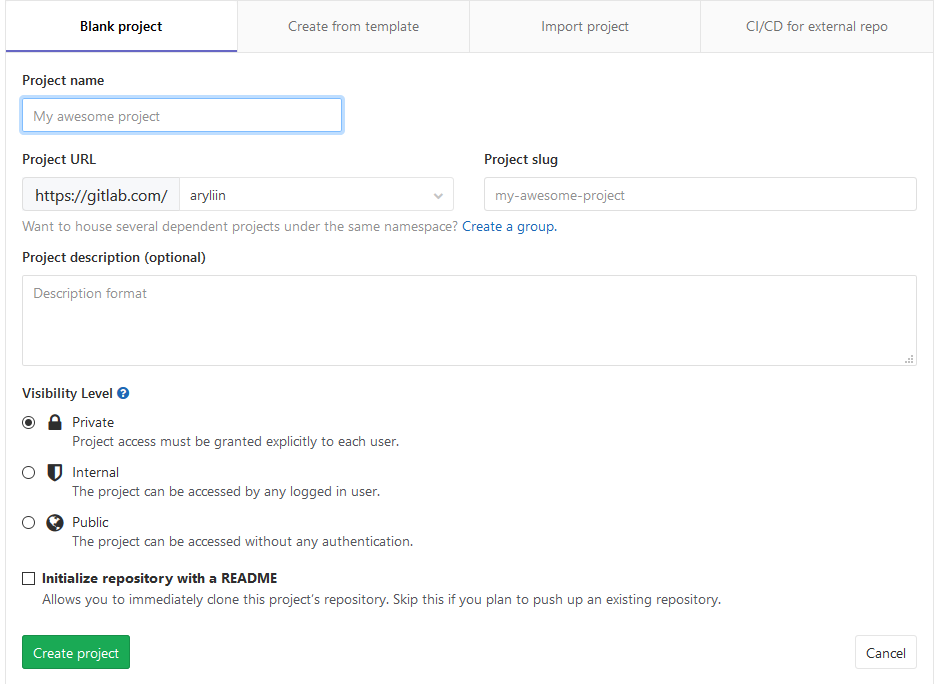Screen dimensions: 942x684
Task: Open the aryliin namespace dropdown
Action: tap(317, 194)
